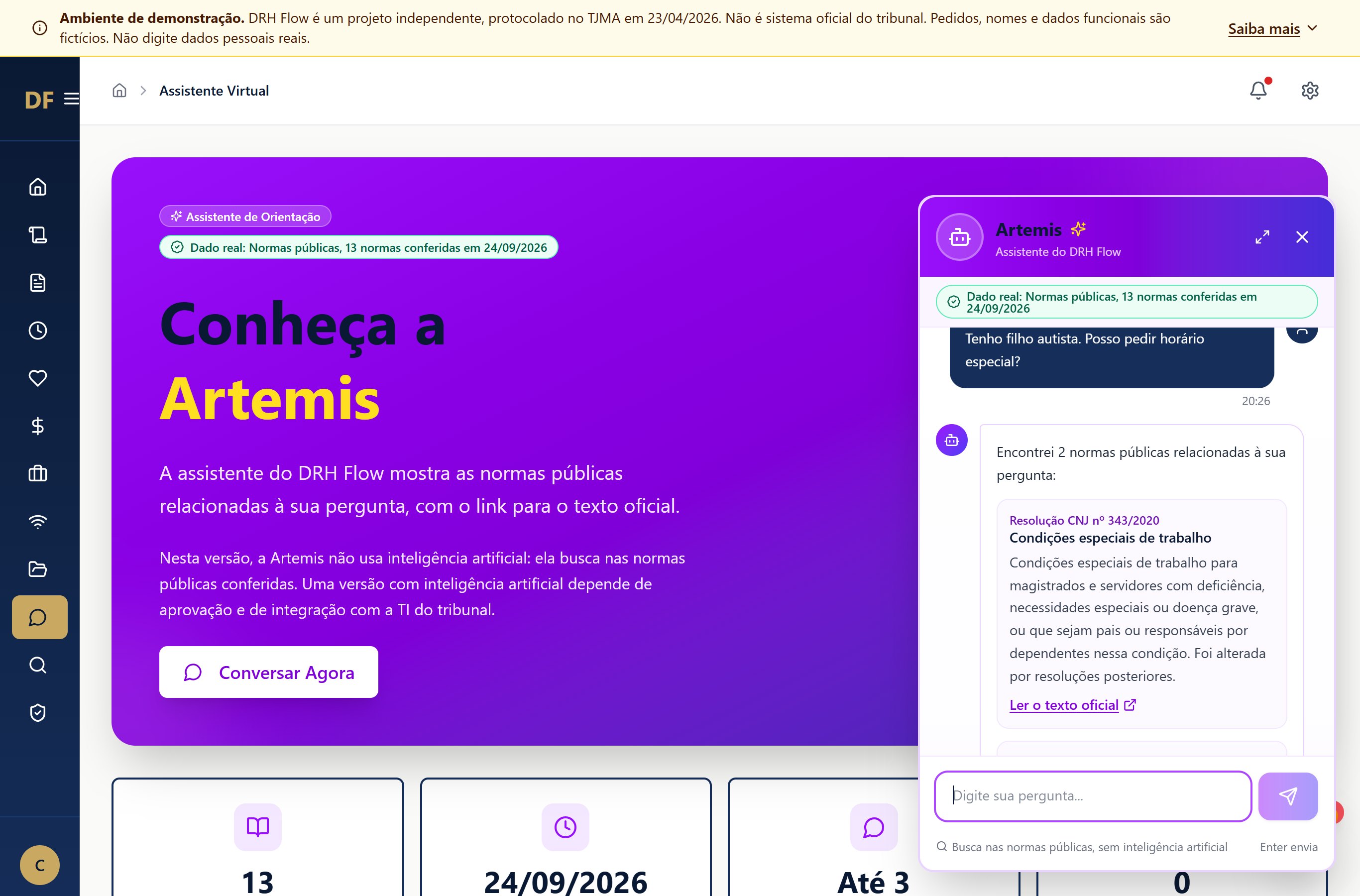Click the Conversar Agora button
Screen dimensions: 1360x896
269,672
